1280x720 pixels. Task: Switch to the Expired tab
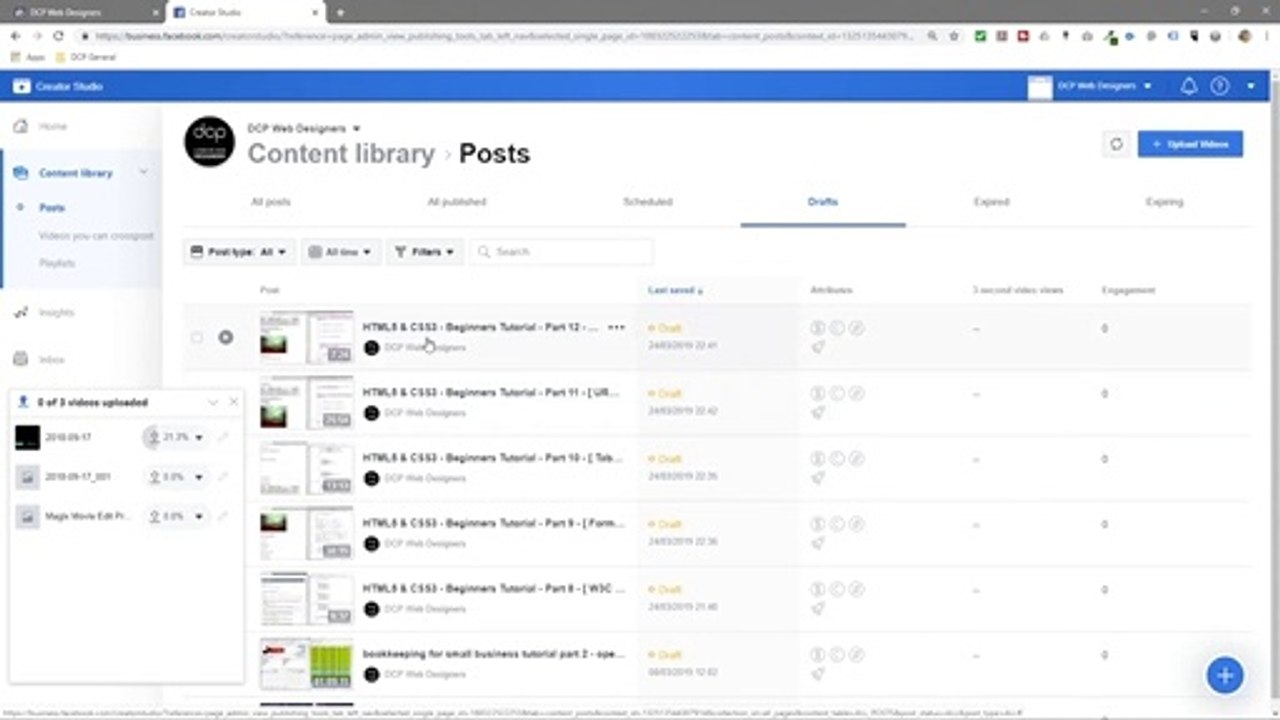point(991,202)
